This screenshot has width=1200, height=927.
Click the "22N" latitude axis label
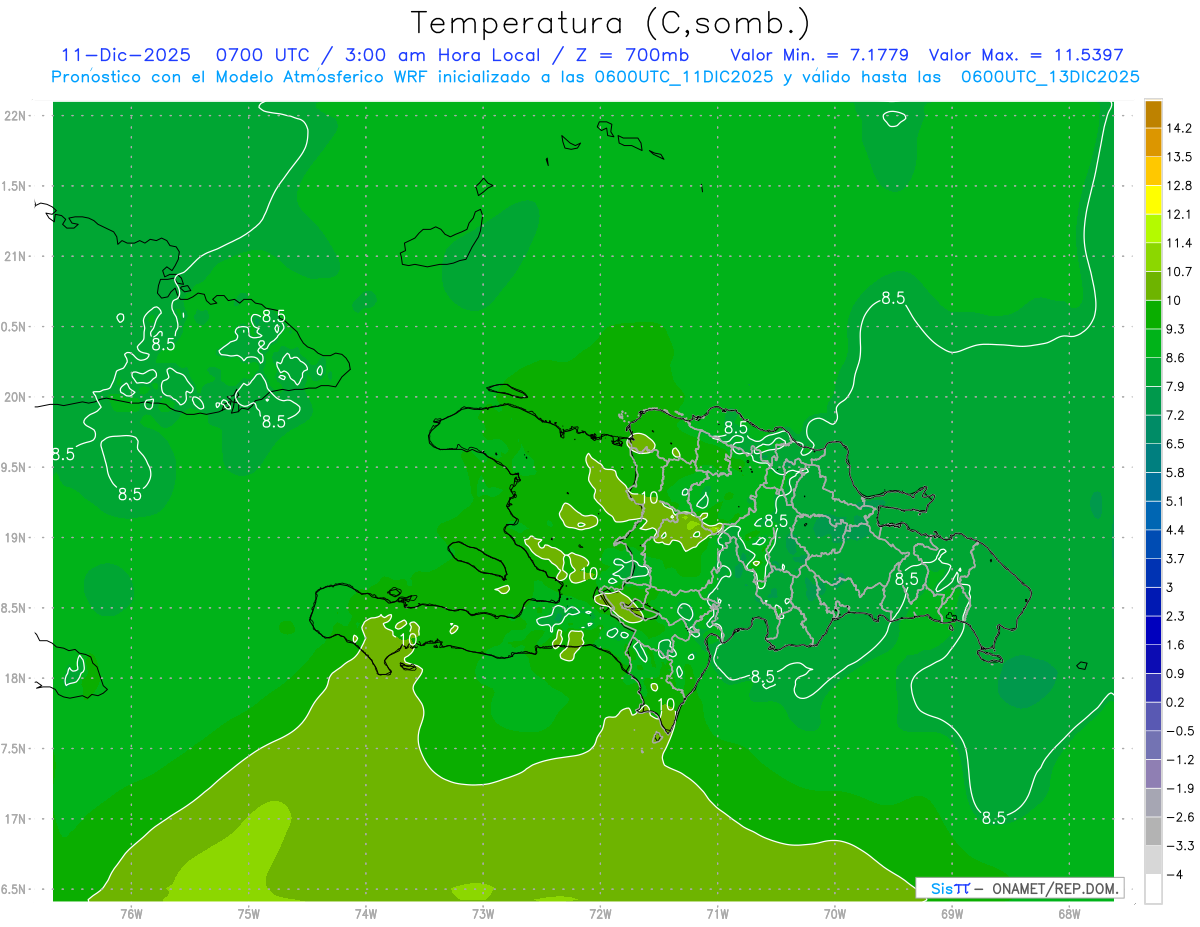(16, 116)
